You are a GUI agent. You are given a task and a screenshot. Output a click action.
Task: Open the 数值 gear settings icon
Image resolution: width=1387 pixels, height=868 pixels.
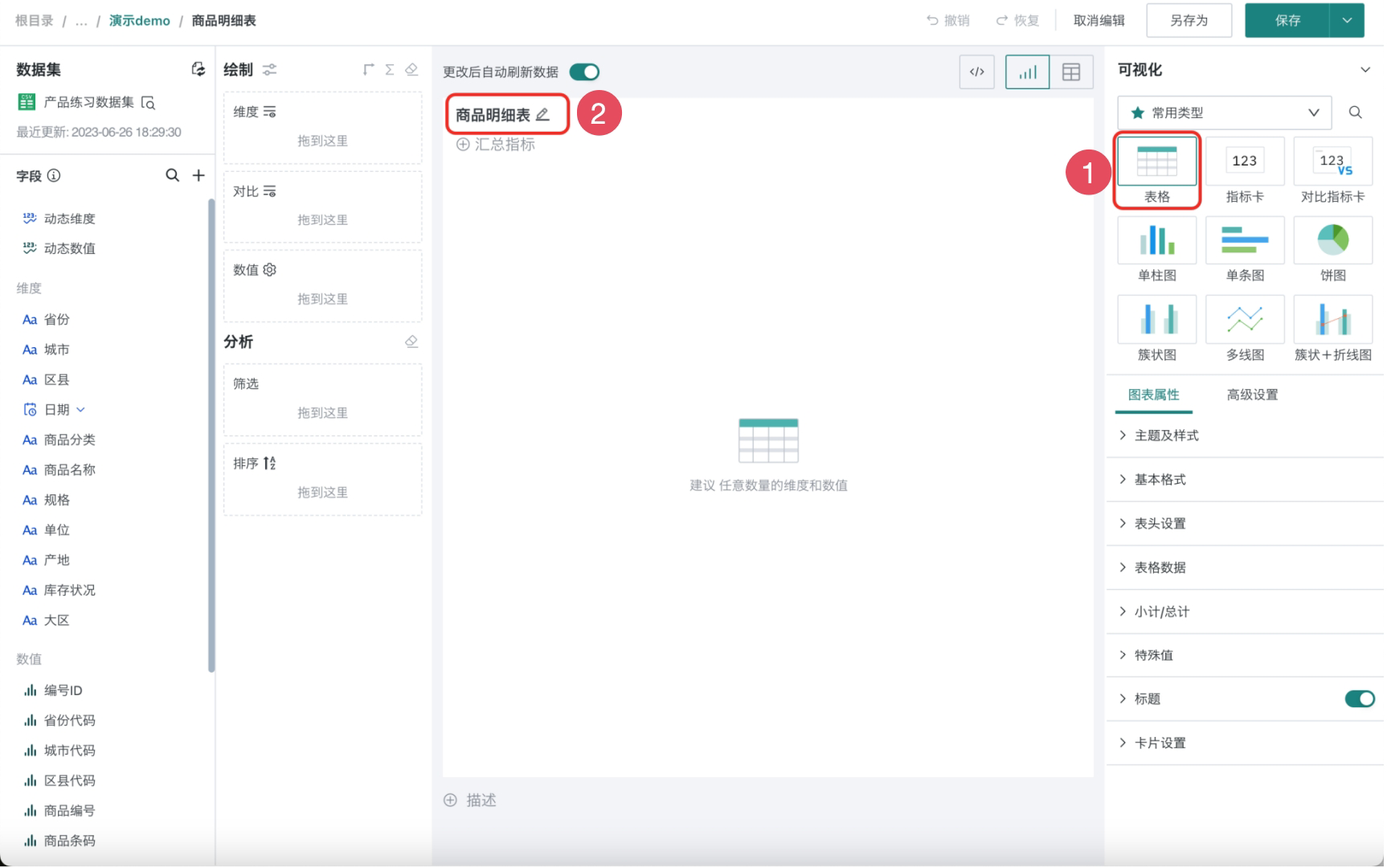269,270
